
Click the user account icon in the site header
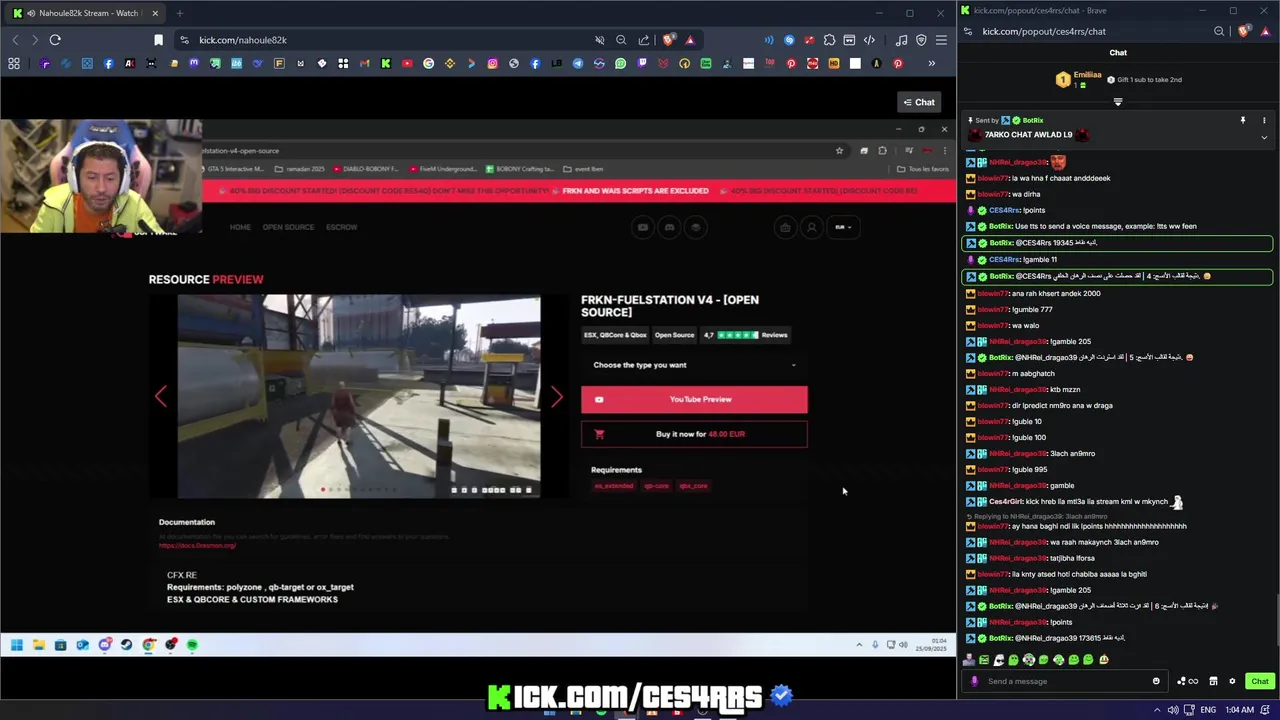[x=812, y=227]
